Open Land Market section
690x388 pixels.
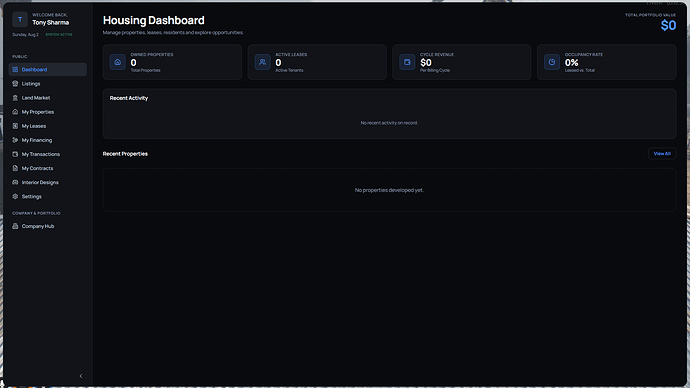48,98
